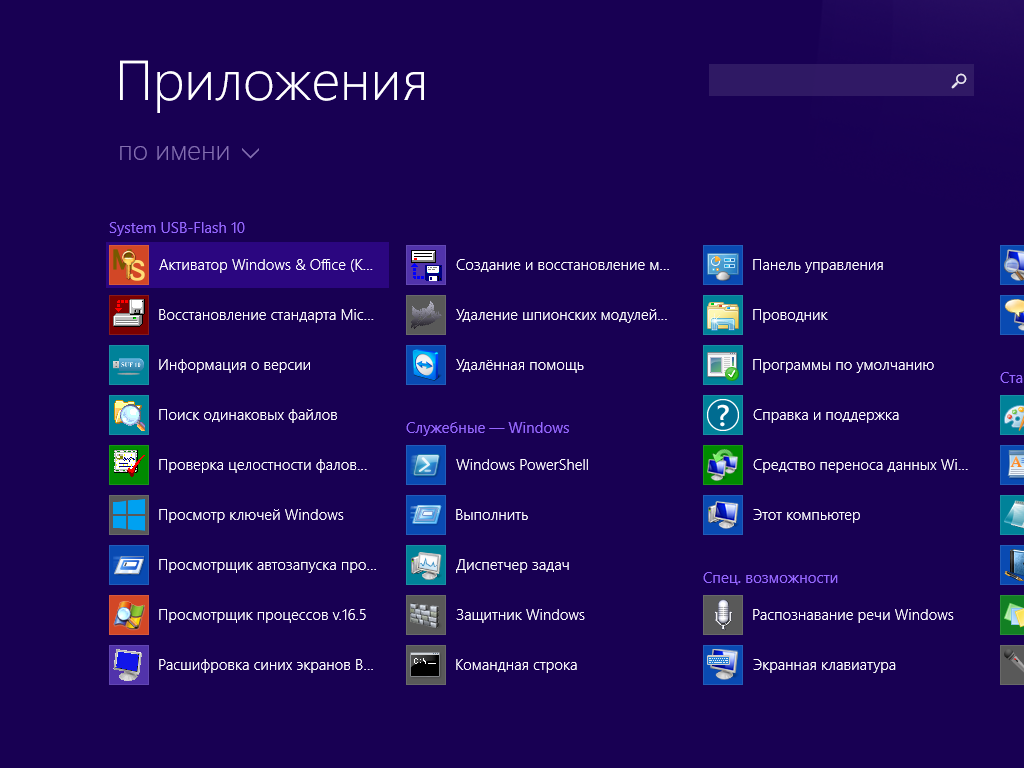The height and width of the screenshot is (768, 1024).
Task: Open the Удалённая помощь TeamViewer icon
Action: click(426, 365)
